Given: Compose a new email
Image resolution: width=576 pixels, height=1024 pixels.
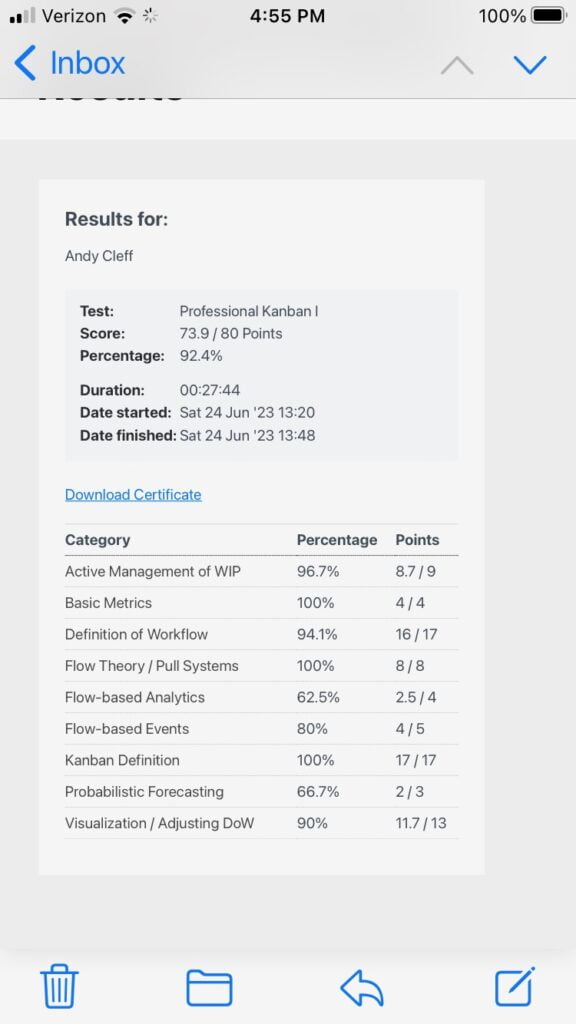Looking at the screenshot, I should coord(515,987).
